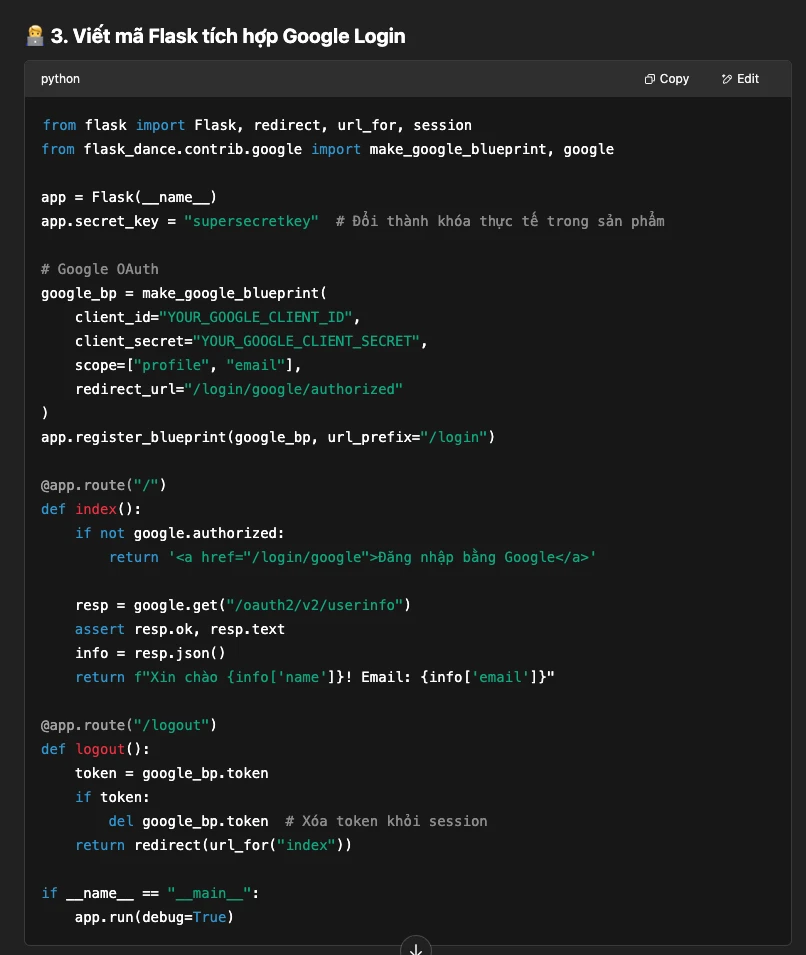Click the technologist emoji beside the heading
The width and height of the screenshot is (806, 955).
click(x=35, y=36)
